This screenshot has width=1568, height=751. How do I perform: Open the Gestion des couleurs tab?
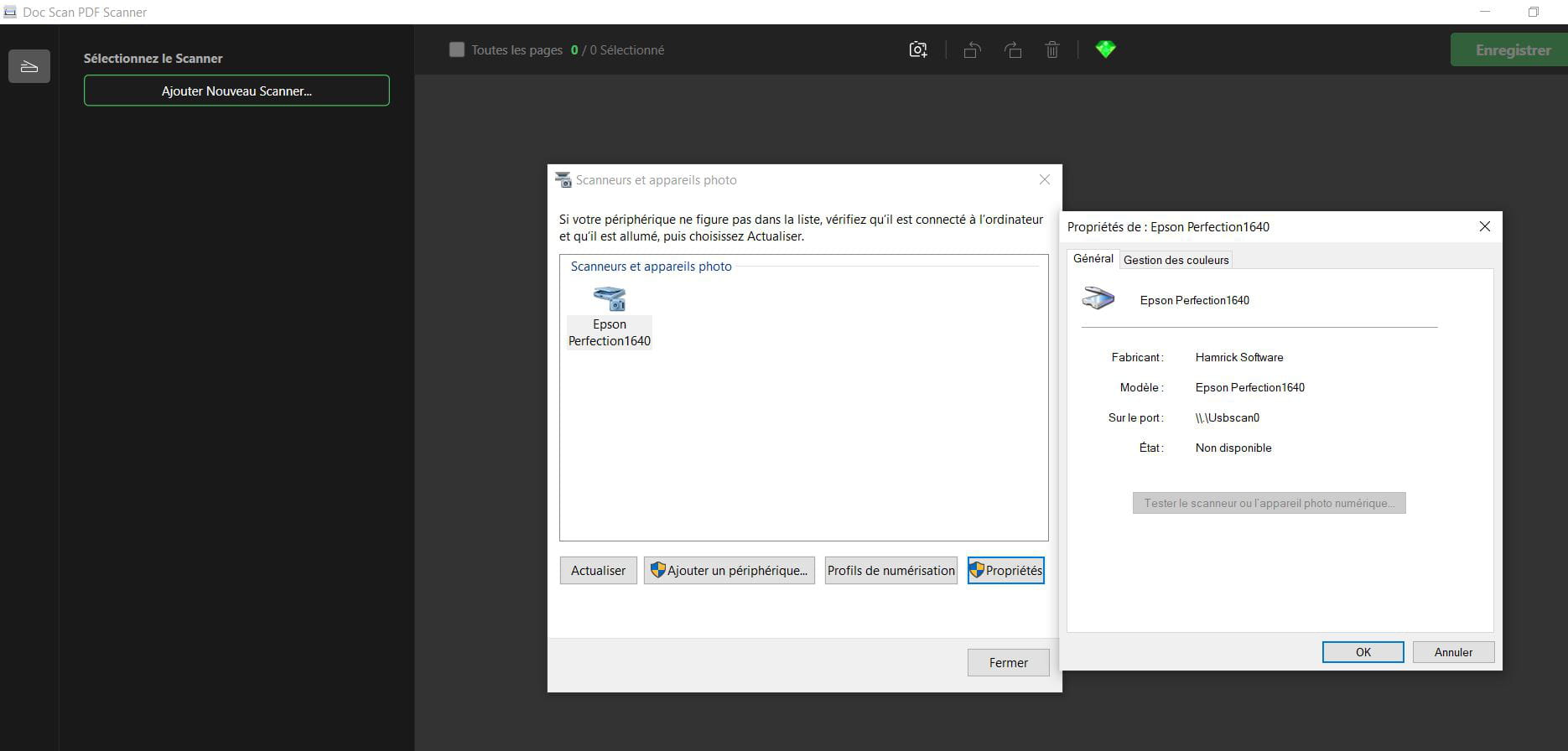[x=1176, y=260]
